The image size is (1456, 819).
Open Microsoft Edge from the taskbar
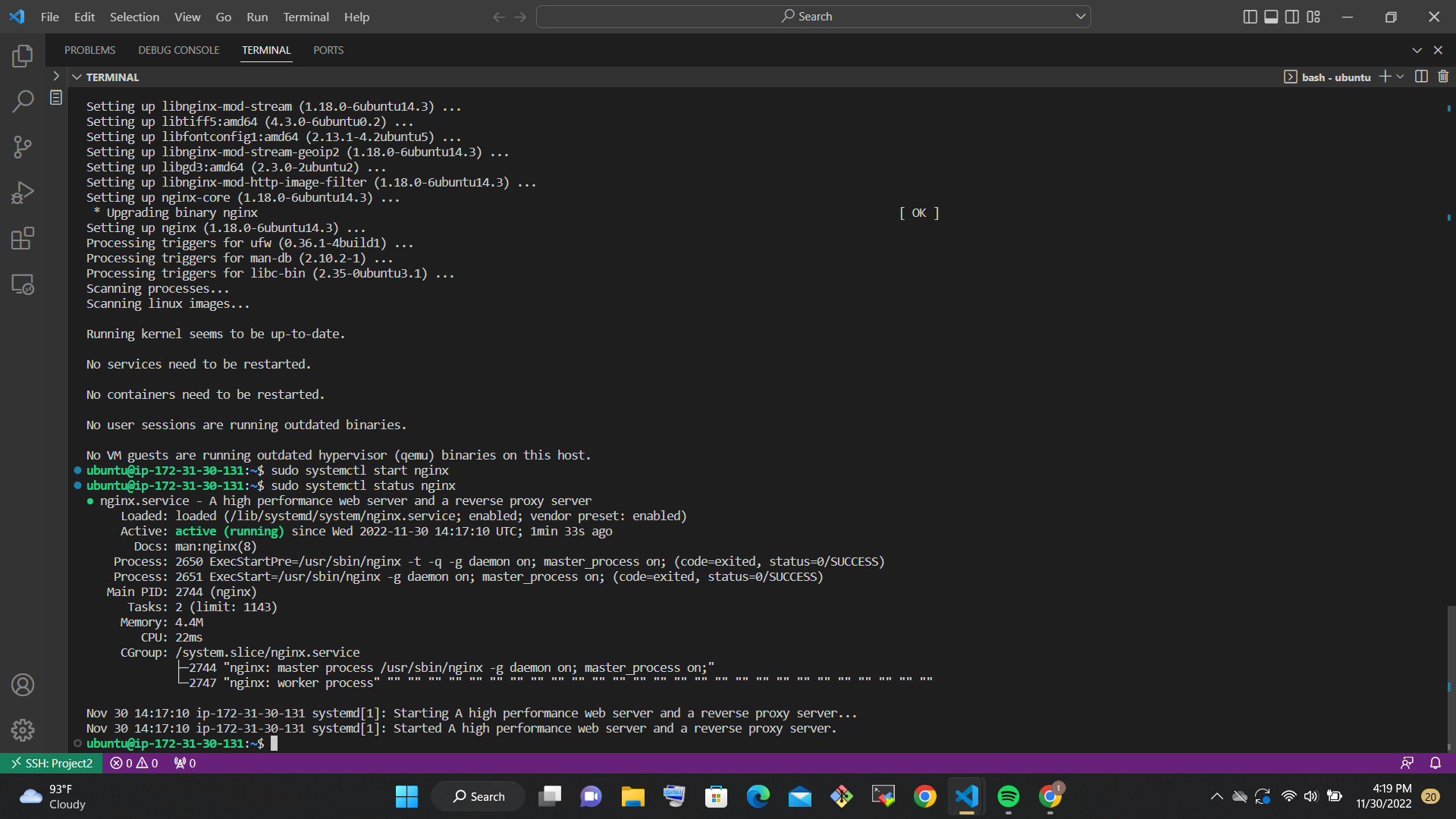(x=758, y=796)
